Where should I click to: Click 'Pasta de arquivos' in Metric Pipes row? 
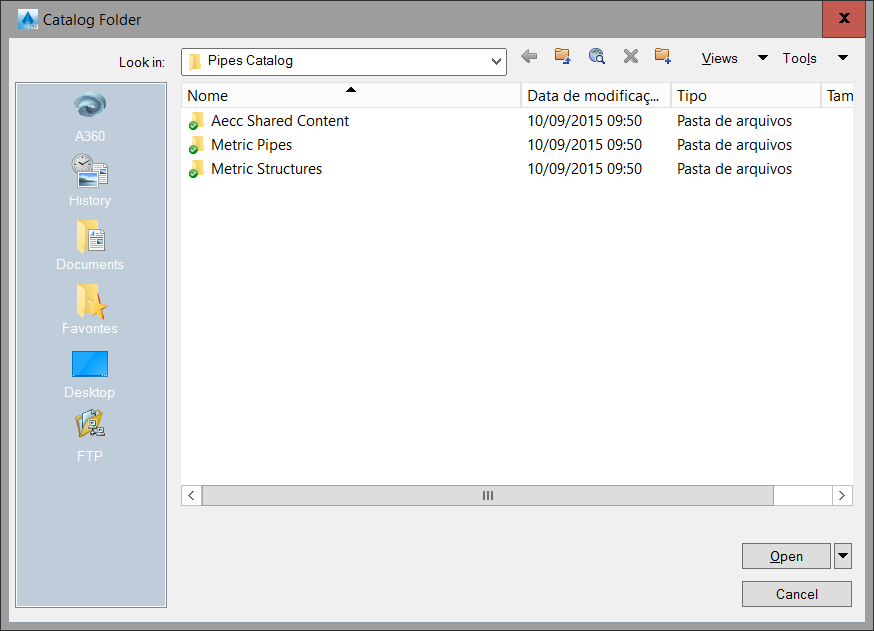(734, 145)
